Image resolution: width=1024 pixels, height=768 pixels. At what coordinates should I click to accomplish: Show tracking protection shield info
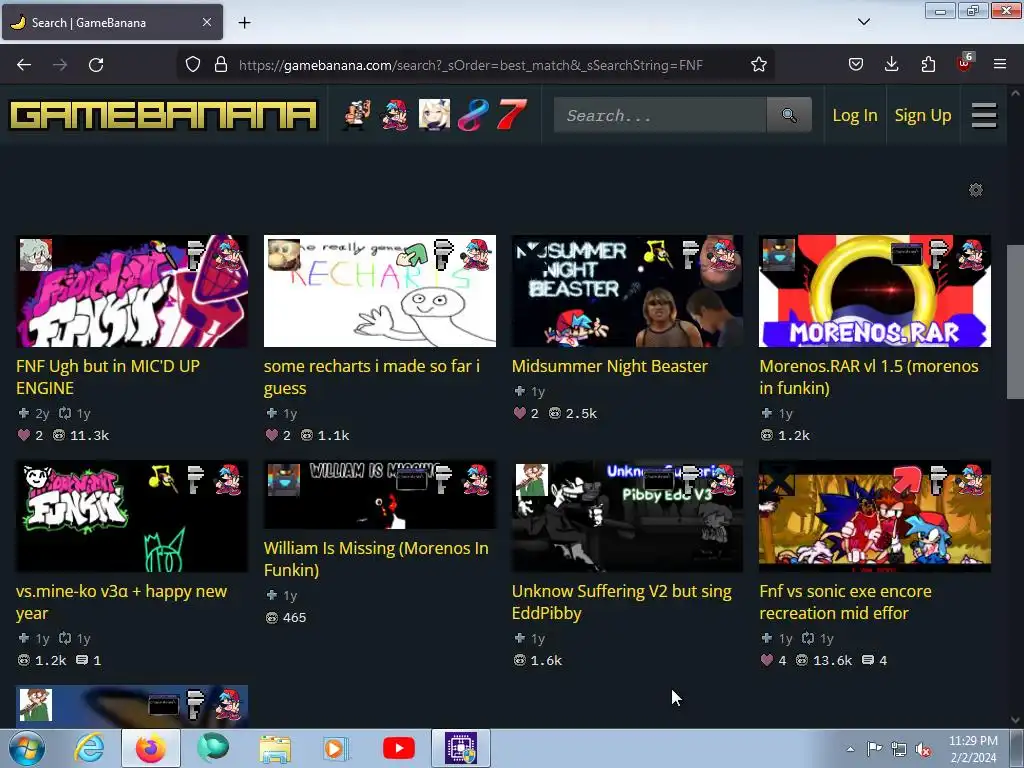coord(193,65)
